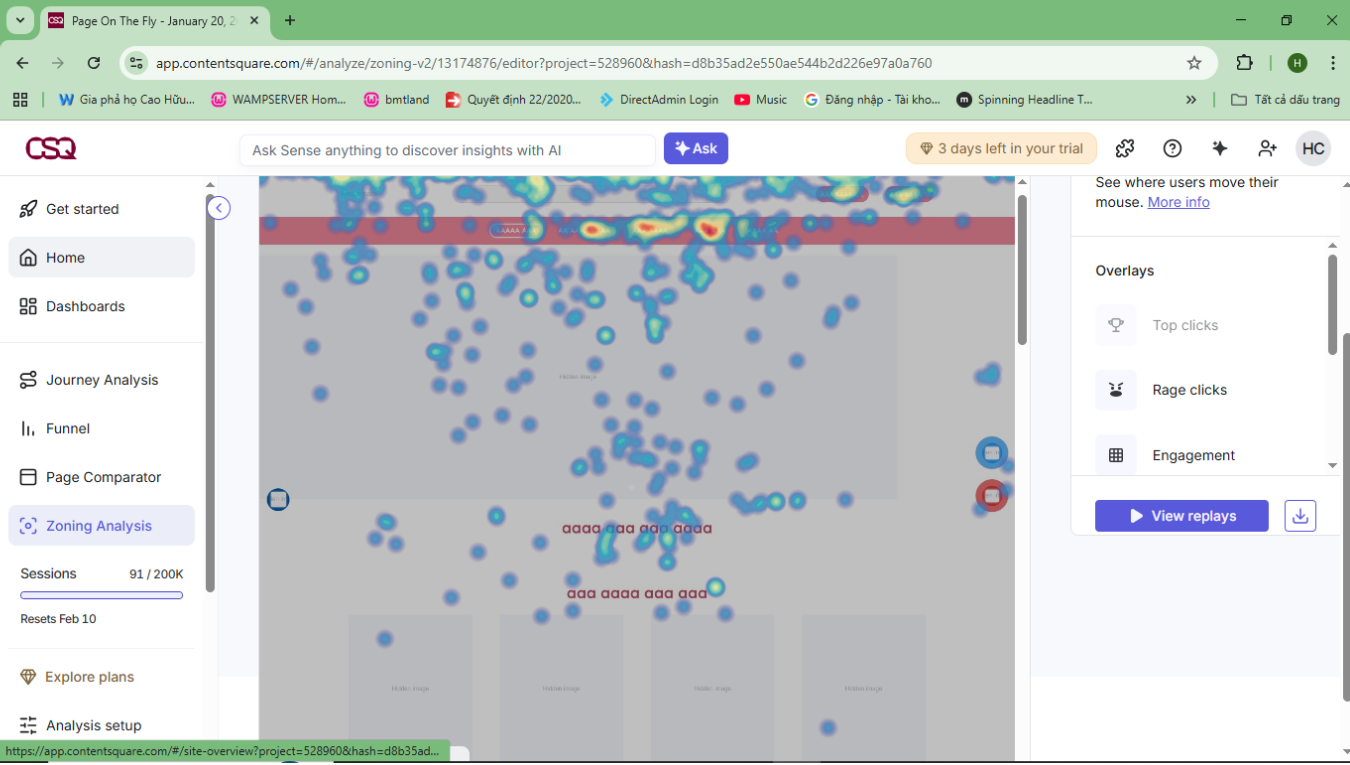The width and height of the screenshot is (1350, 765).
Task: Click the Sessions usage progress bar
Action: (x=102, y=595)
